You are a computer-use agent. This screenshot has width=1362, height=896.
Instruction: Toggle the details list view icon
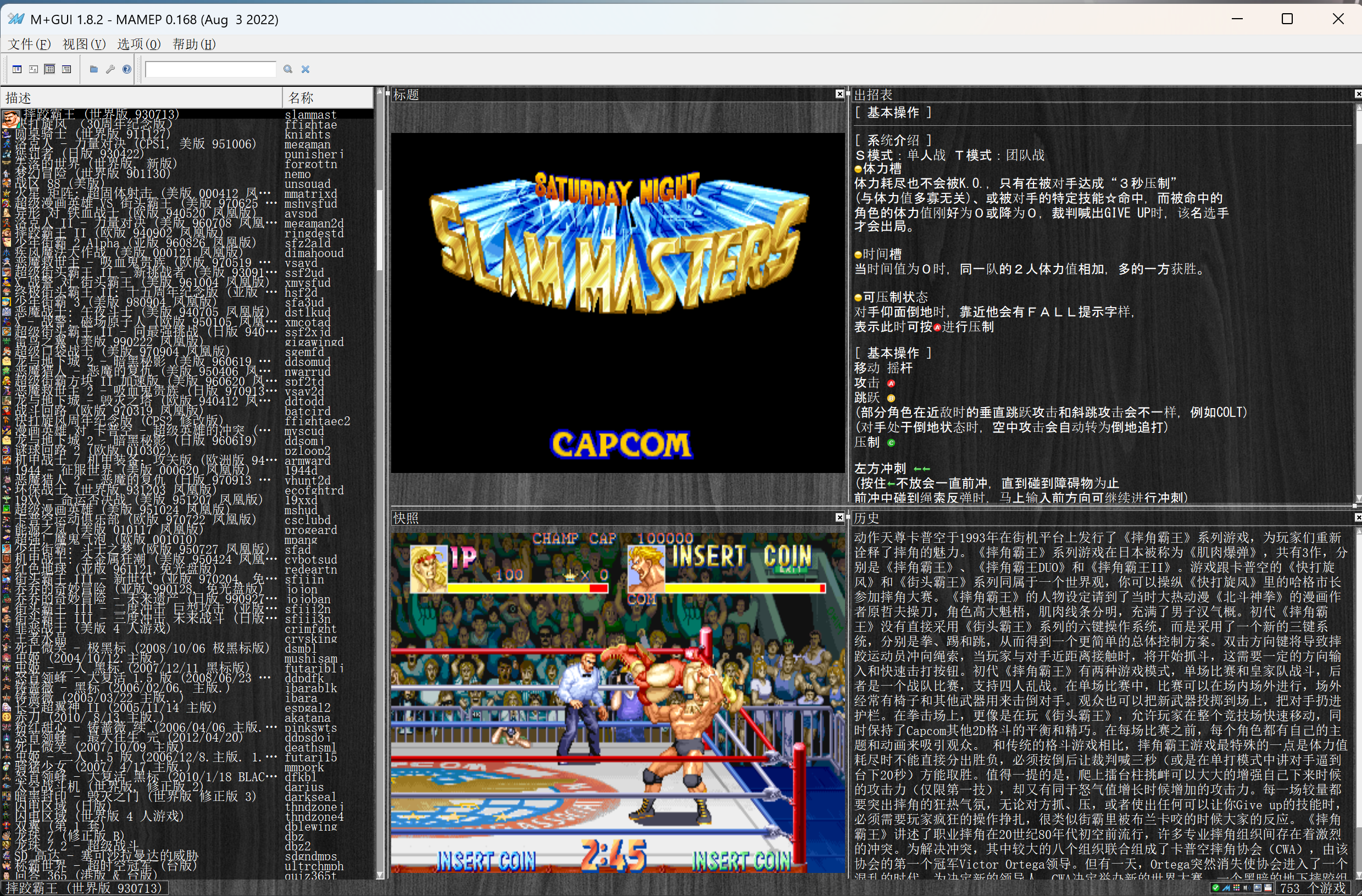click(x=50, y=69)
